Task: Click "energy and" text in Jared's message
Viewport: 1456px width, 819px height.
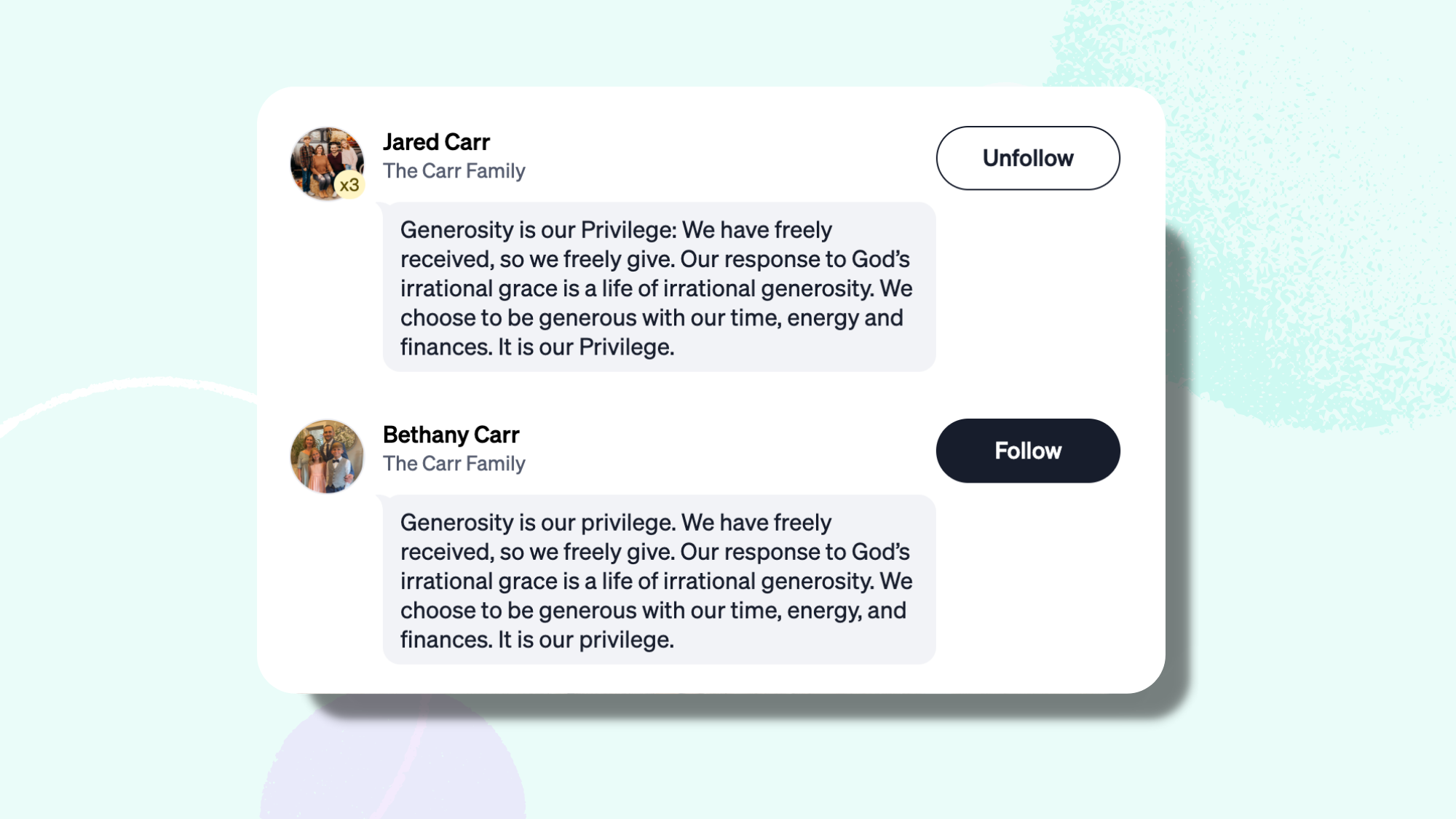Action: tap(845, 318)
